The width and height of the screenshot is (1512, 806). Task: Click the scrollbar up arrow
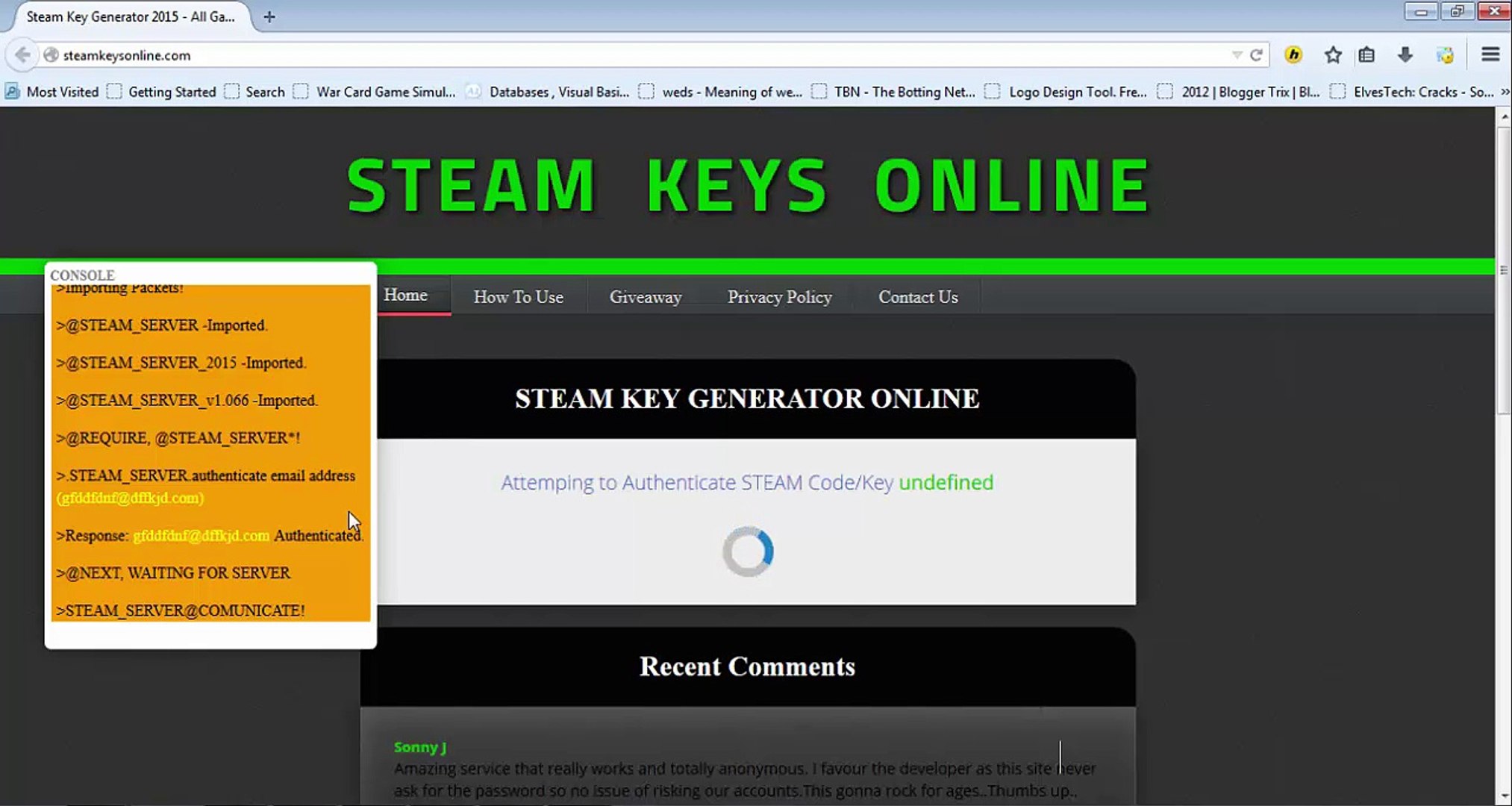click(1504, 117)
